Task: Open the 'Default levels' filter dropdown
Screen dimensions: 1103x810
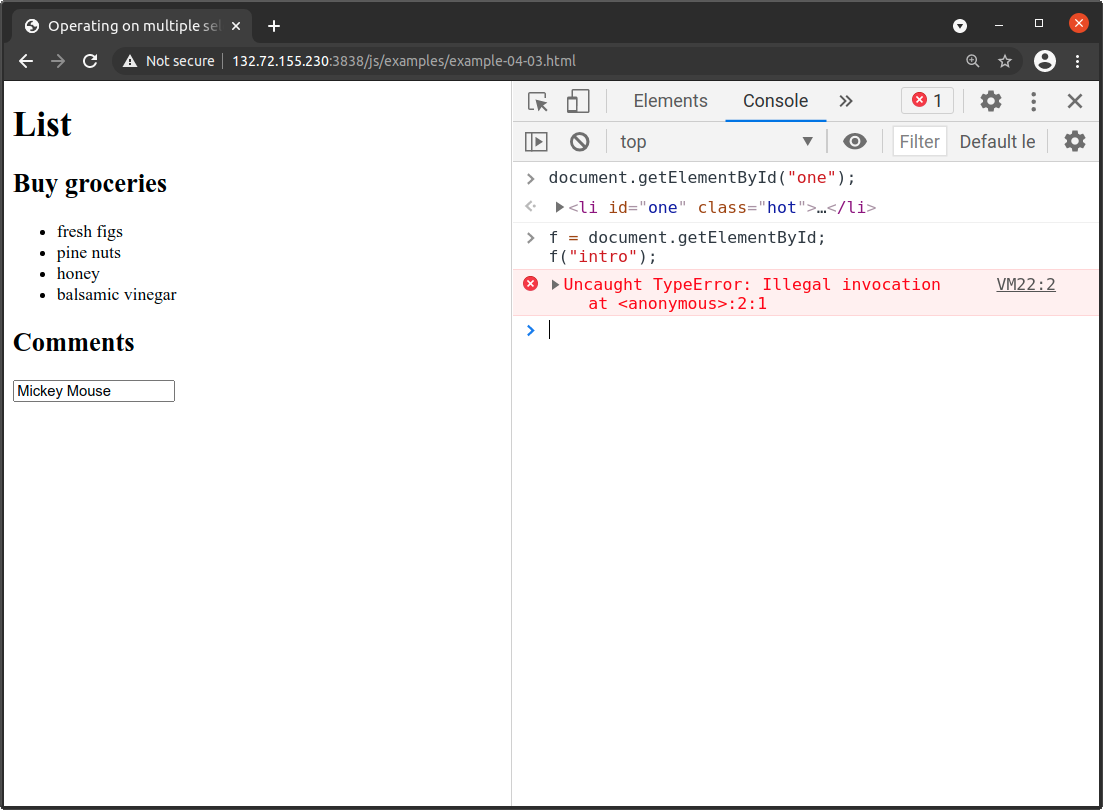Action: click(x=997, y=141)
